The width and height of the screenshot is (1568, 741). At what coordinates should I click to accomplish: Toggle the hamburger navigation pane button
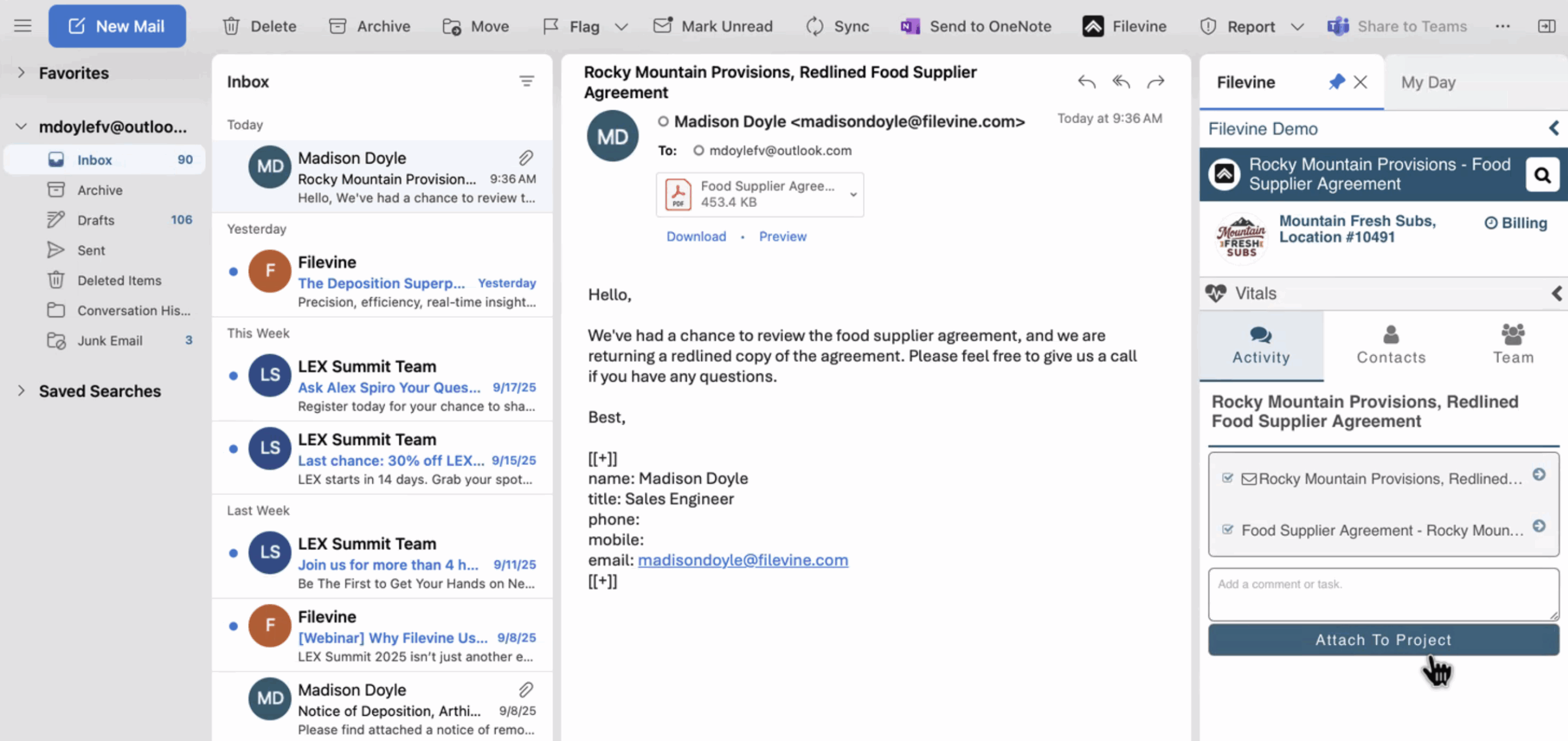pyautogui.click(x=23, y=26)
